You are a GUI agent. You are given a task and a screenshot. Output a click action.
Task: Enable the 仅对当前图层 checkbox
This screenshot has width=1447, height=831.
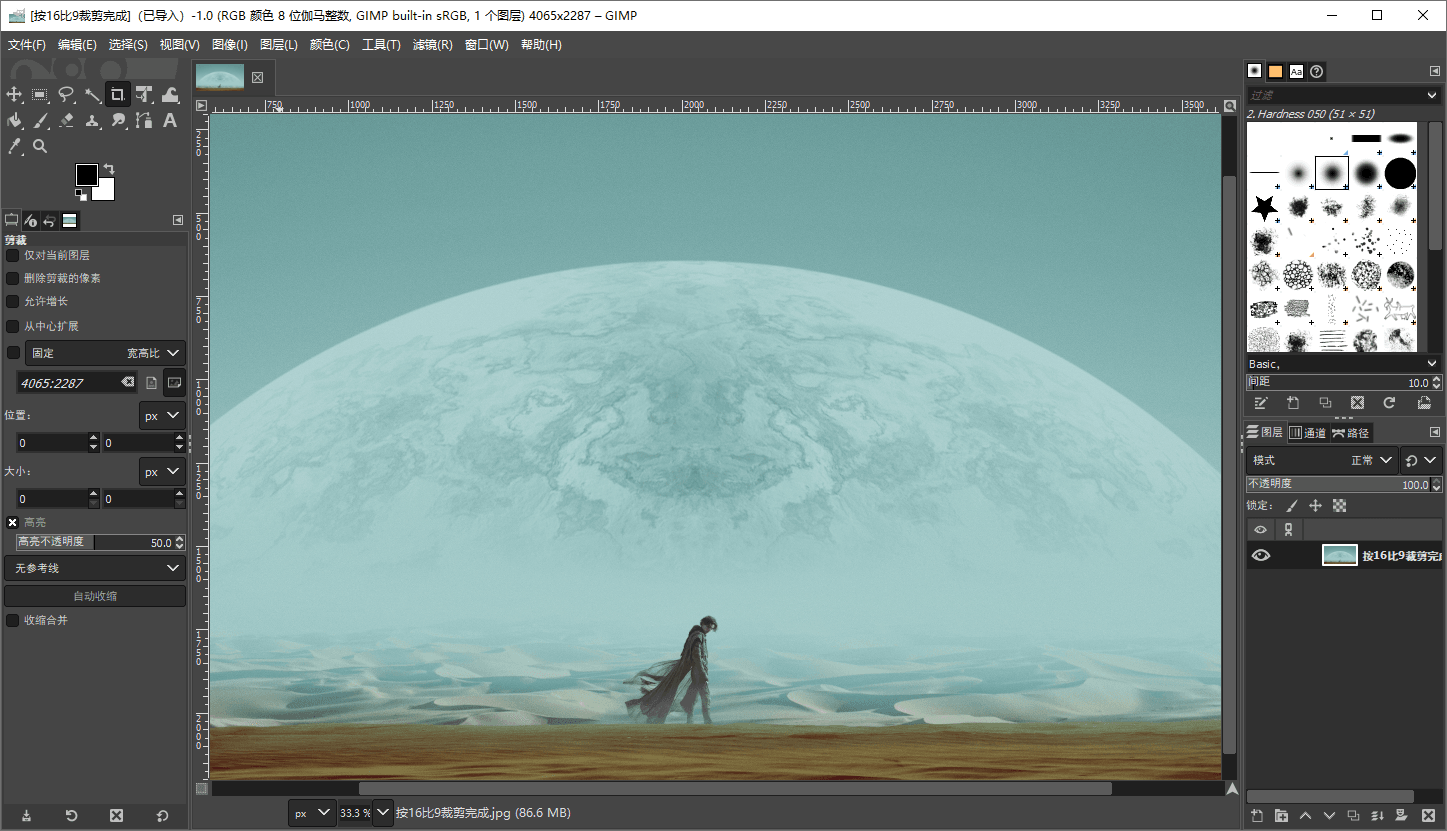(13, 256)
